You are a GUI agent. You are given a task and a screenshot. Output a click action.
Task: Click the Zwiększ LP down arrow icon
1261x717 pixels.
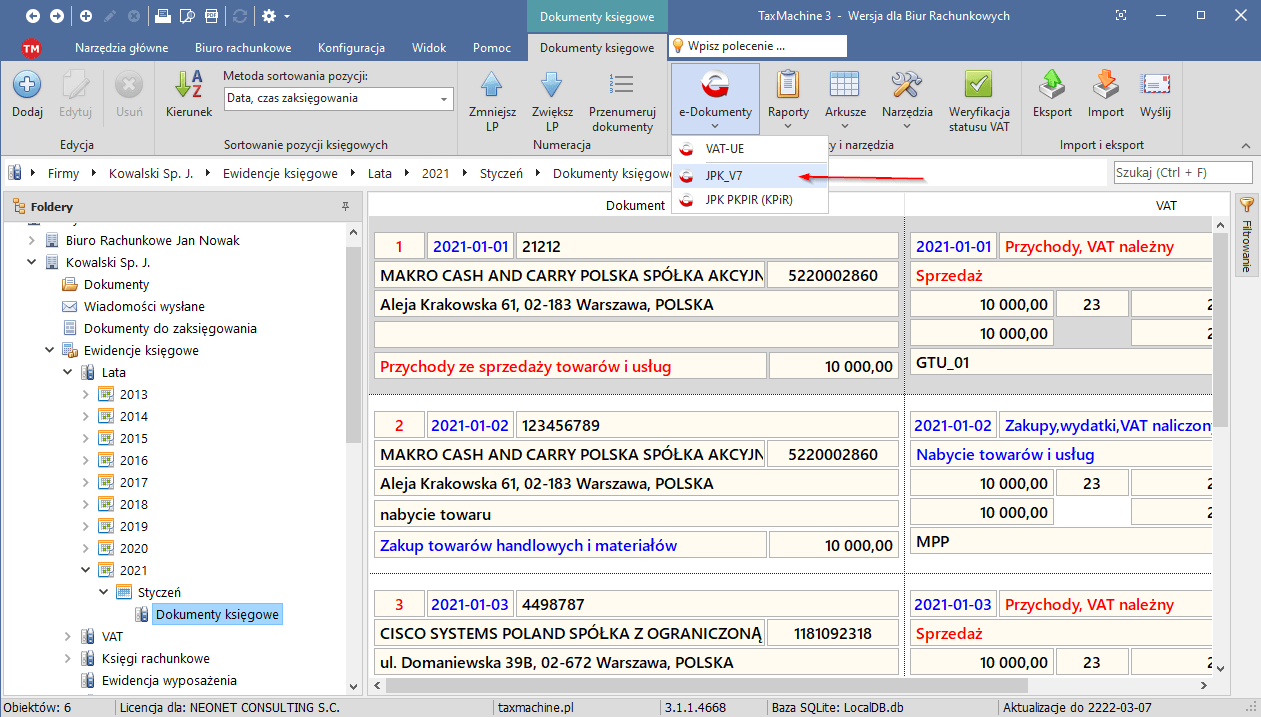click(552, 86)
